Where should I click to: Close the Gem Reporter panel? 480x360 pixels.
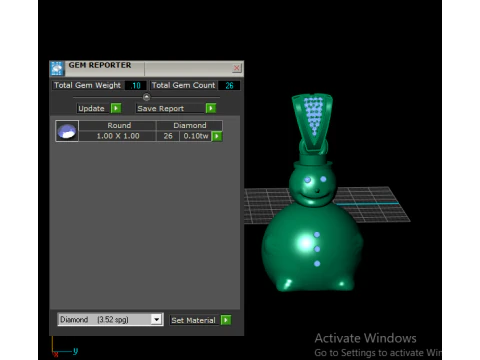237,68
